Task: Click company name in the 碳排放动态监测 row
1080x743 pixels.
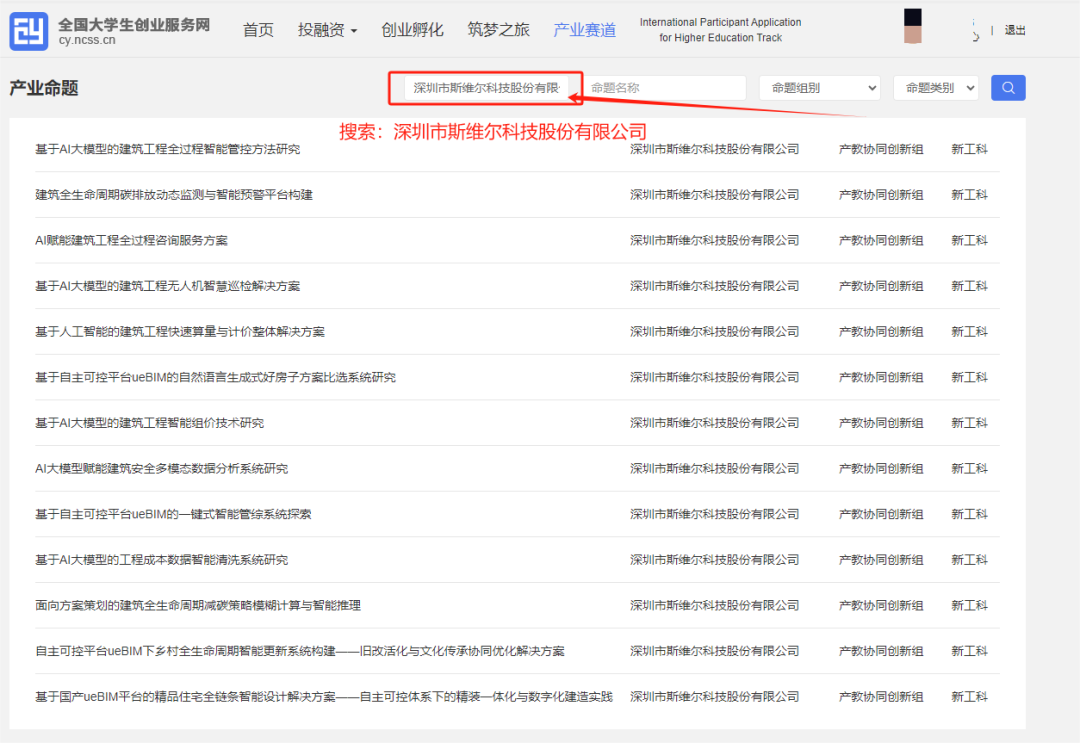Action: [x=714, y=194]
